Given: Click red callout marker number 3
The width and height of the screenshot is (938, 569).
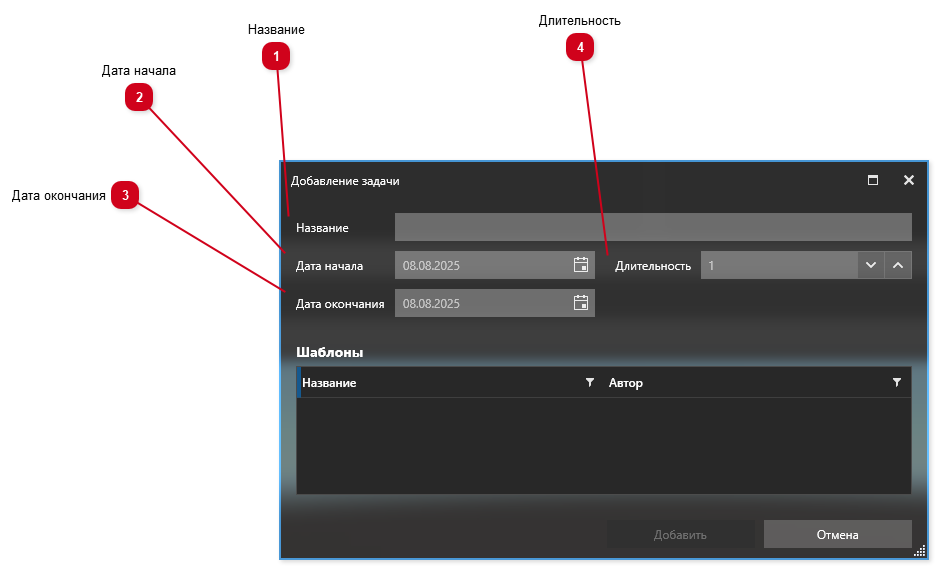Looking at the screenshot, I should point(125,195).
